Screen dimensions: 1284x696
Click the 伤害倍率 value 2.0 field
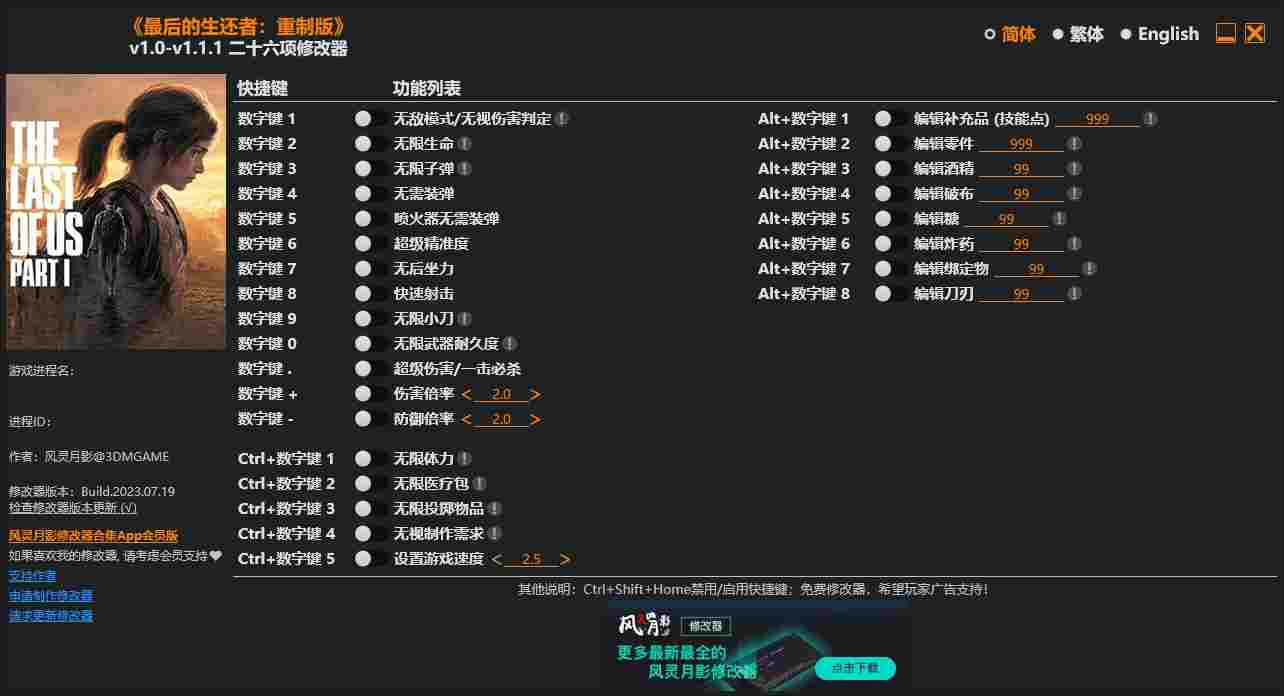(501, 394)
